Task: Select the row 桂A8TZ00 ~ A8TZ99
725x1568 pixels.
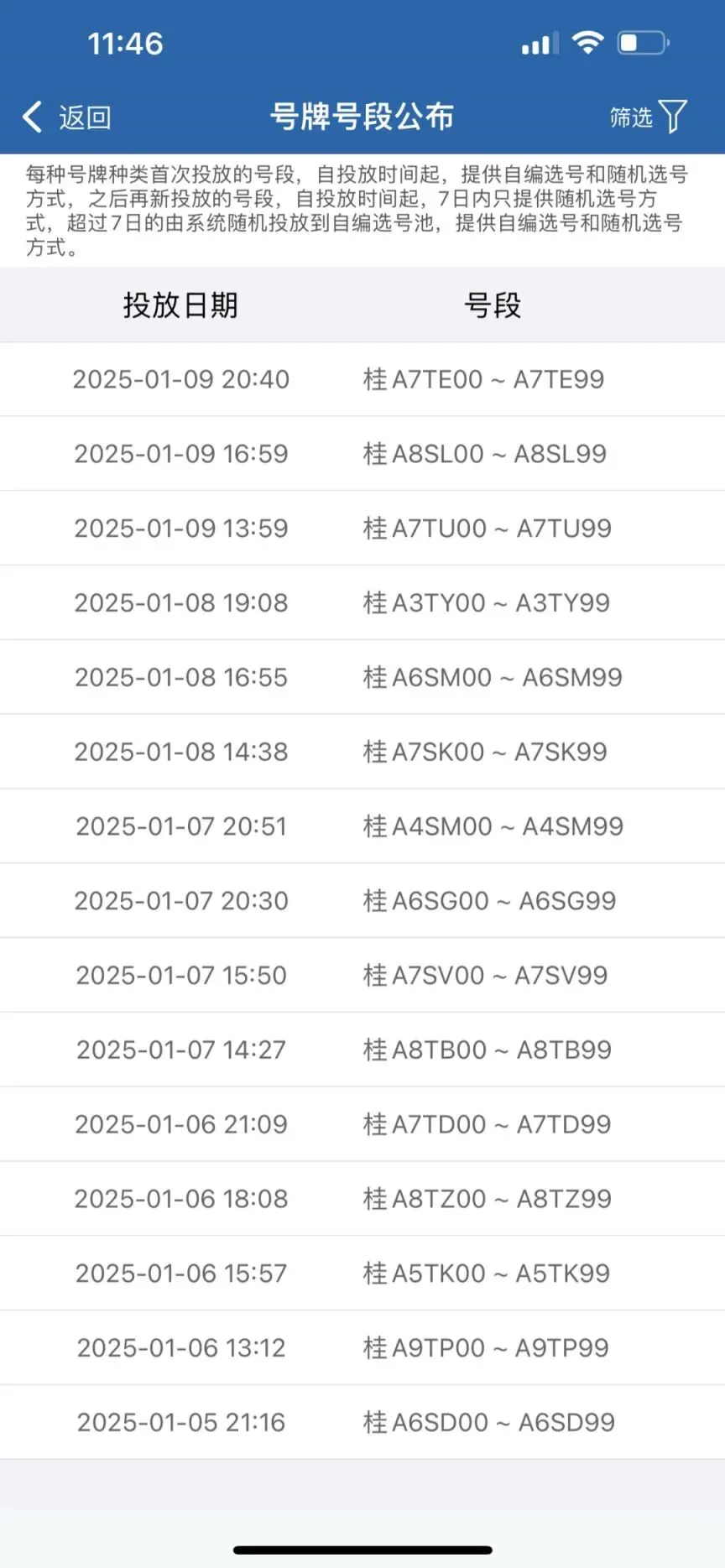Action: click(x=487, y=1199)
